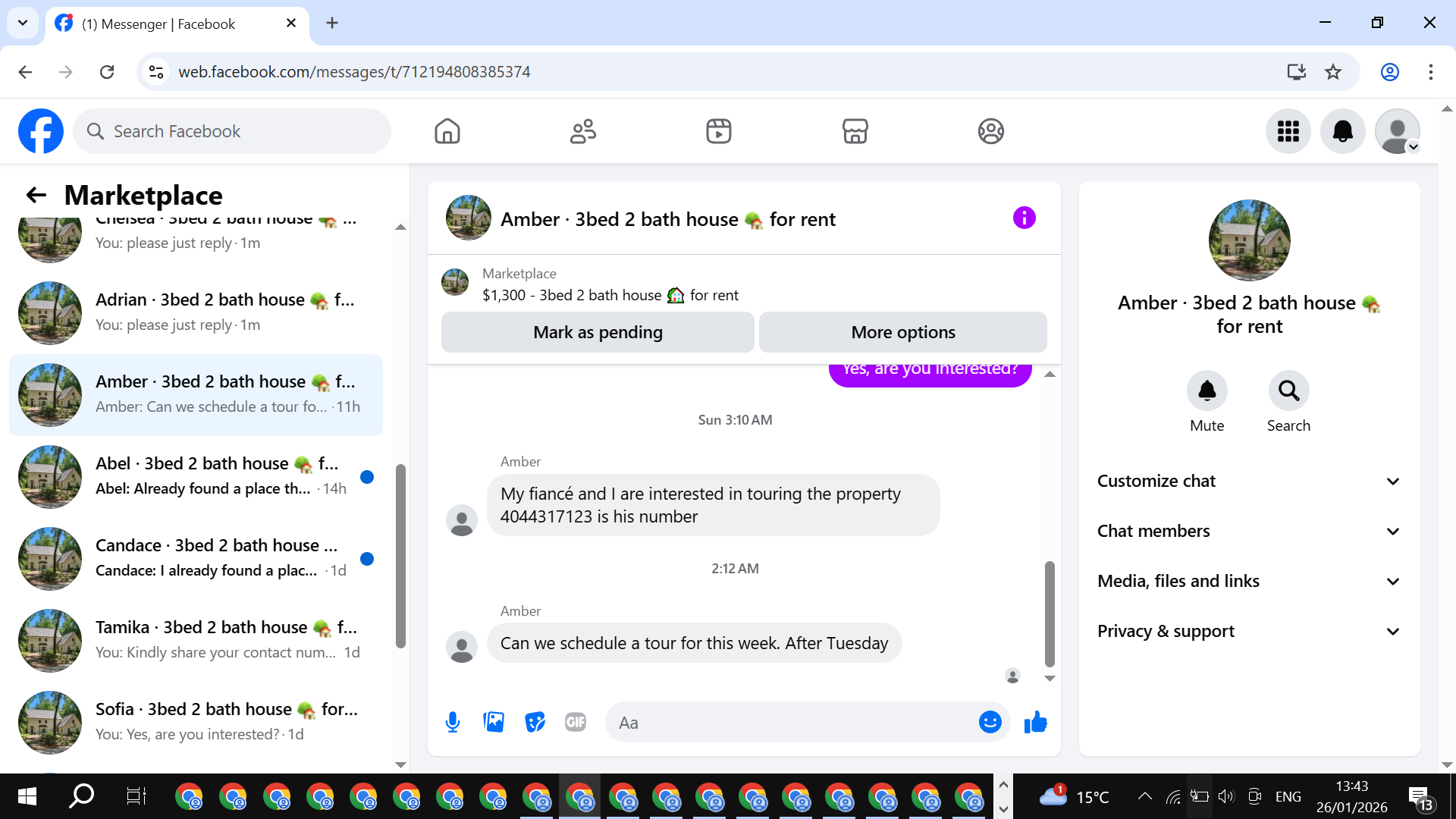Open the Home tab
Screen dimensions: 1456x819
[x=447, y=131]
